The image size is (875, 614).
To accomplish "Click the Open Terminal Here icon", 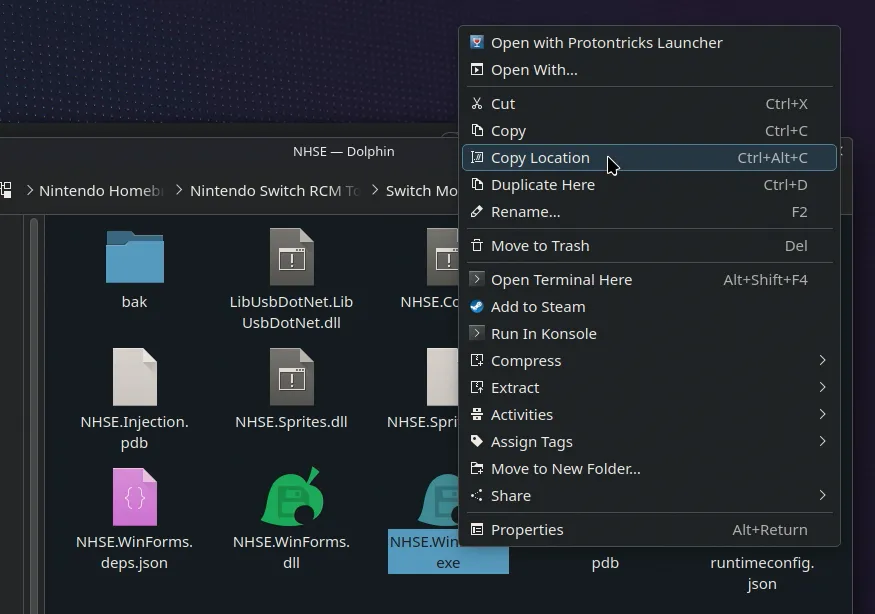I will [x=477, y=279].
